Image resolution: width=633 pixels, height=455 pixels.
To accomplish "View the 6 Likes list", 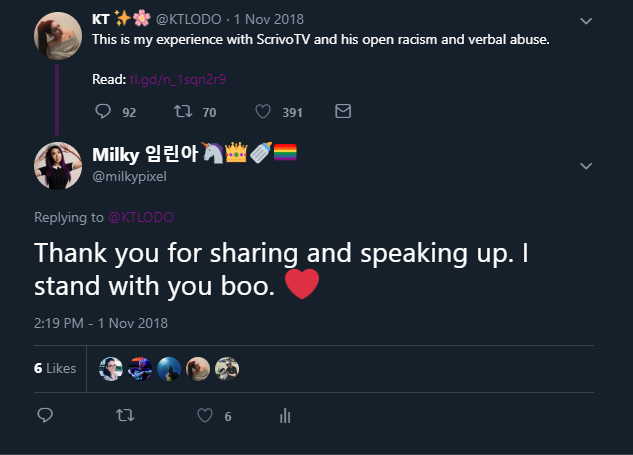I will 54,368.
